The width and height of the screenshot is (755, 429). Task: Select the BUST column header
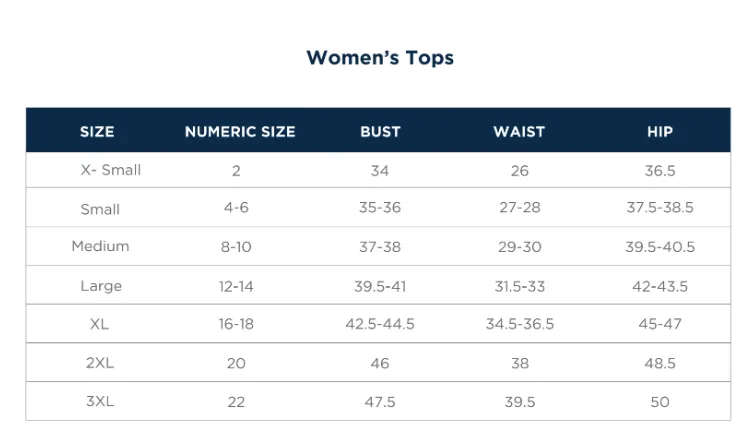[380, 132]
